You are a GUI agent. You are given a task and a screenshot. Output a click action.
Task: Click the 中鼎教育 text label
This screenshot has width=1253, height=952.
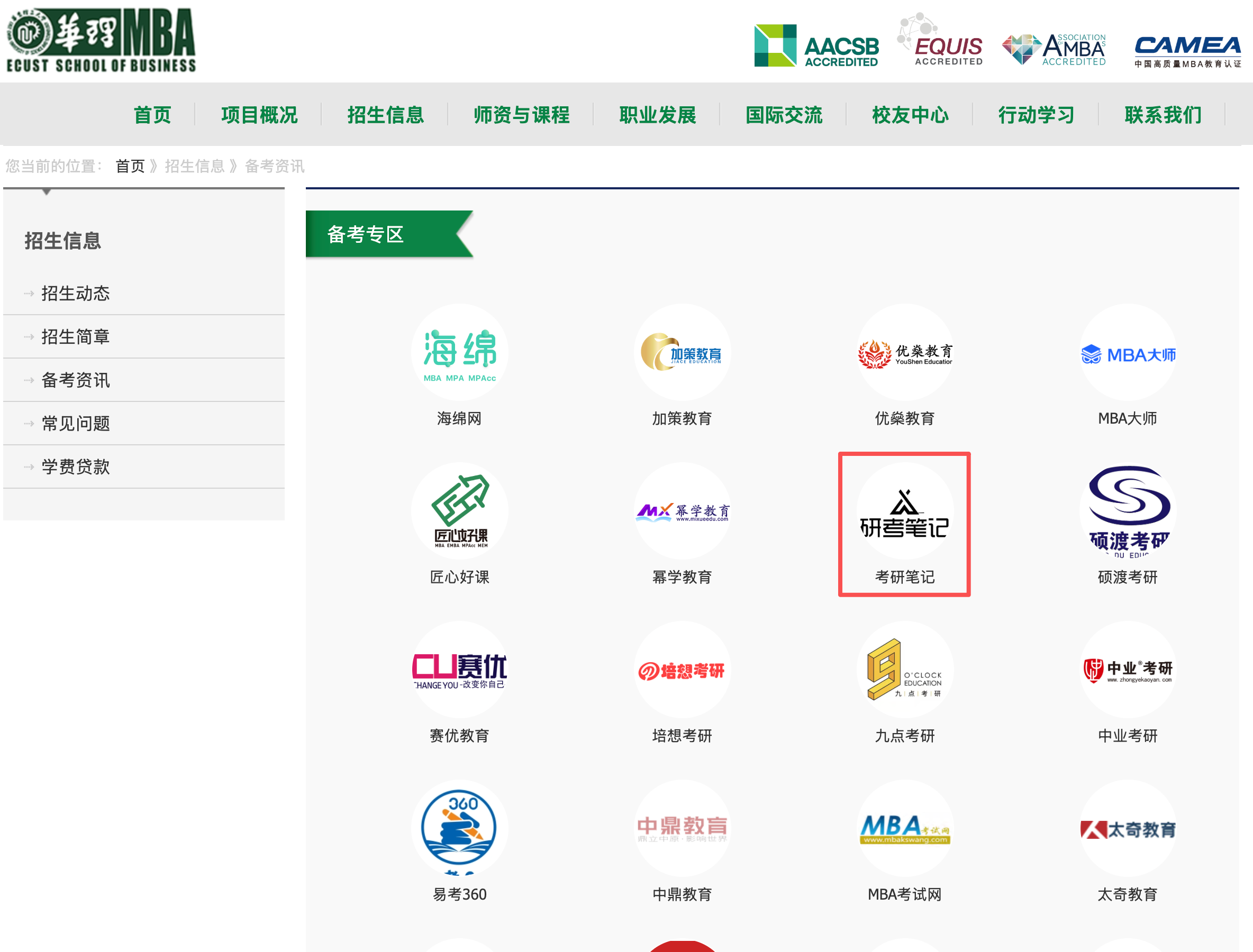click(x=682, y=895)
